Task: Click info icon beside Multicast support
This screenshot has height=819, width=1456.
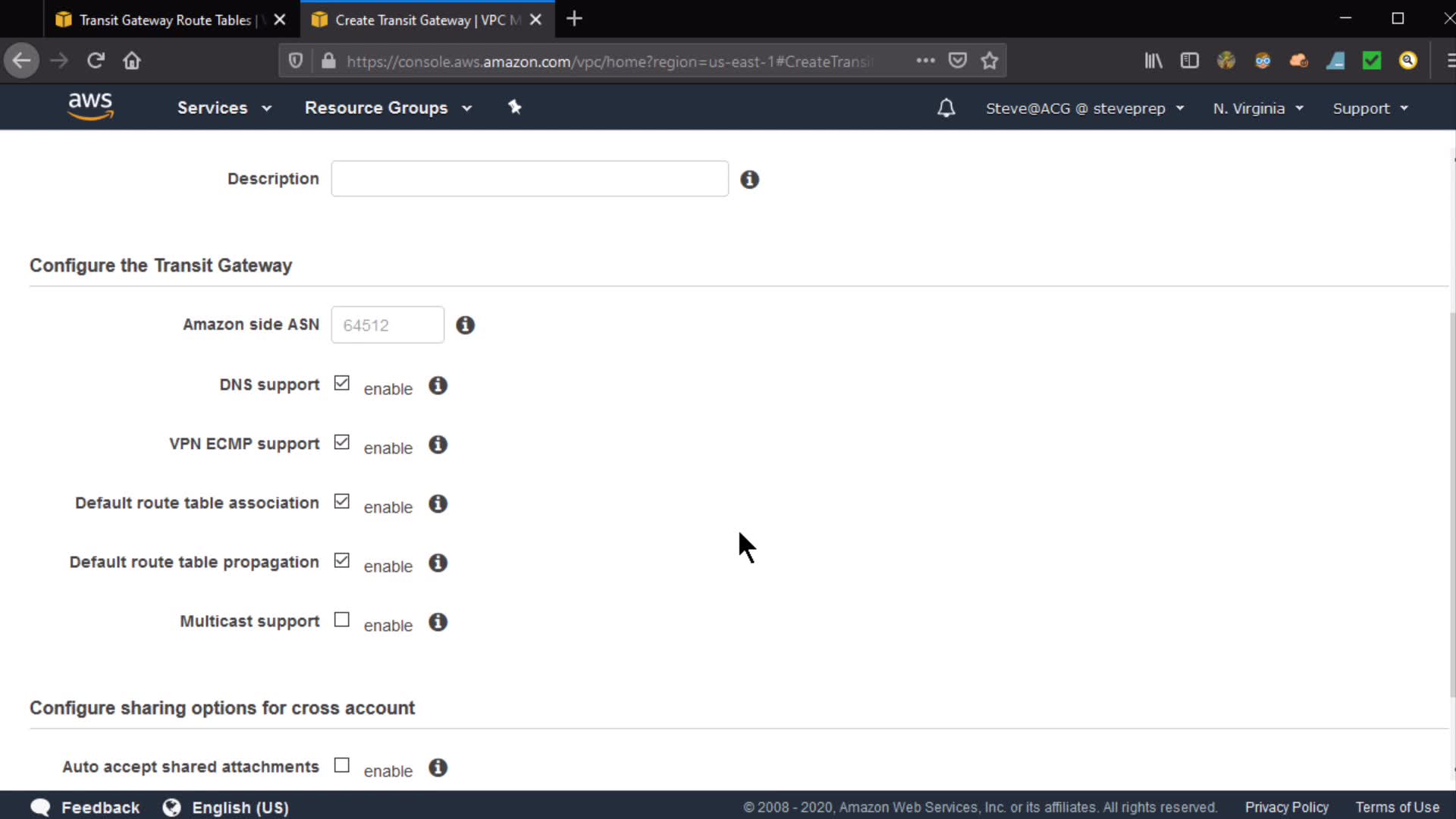Action: point(438,623)
